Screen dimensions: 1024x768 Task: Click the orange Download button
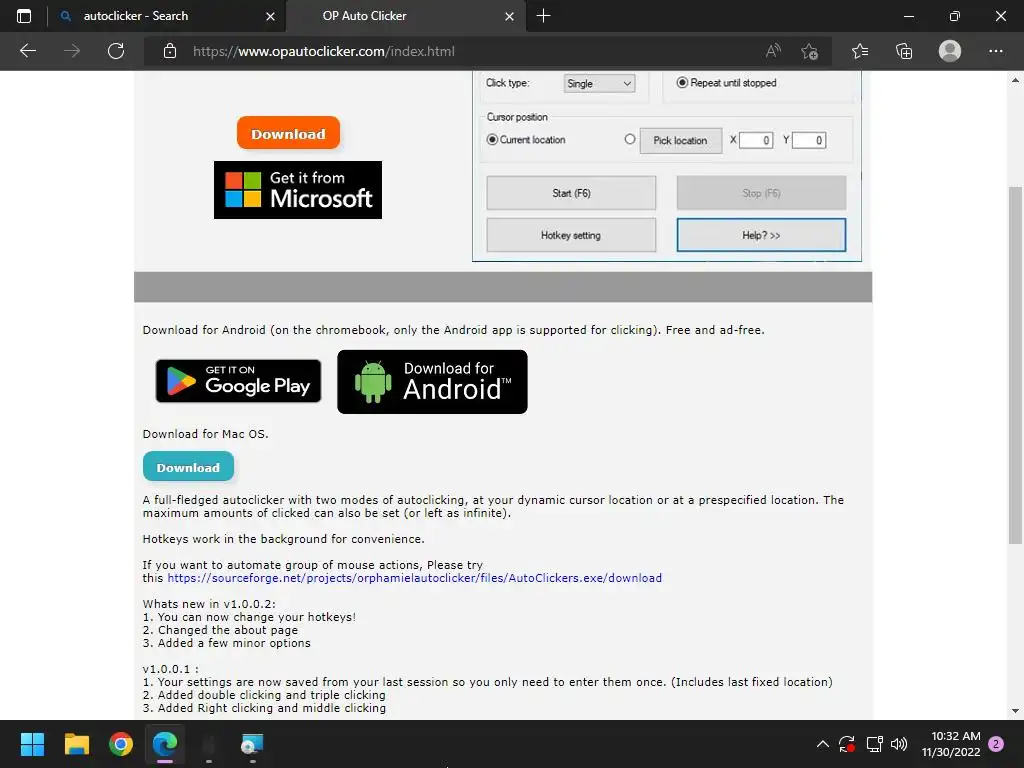click(288, 133)
